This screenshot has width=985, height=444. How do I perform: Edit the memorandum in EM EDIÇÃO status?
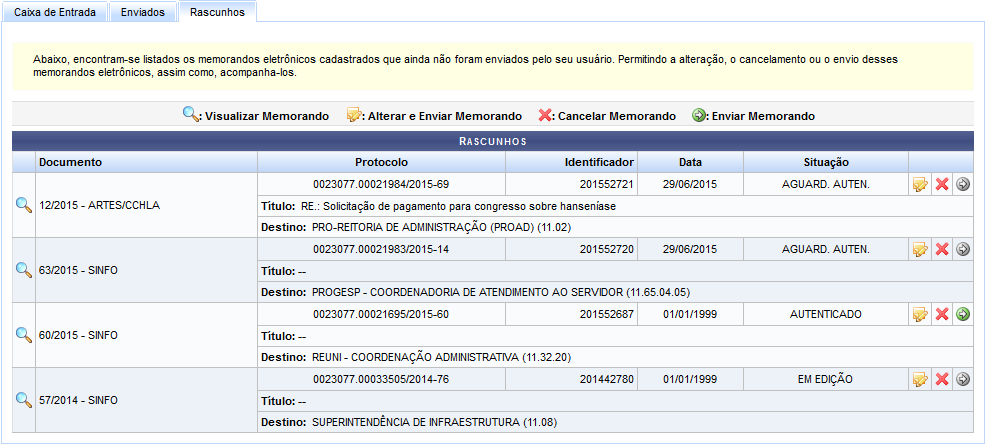click(920, 379)
